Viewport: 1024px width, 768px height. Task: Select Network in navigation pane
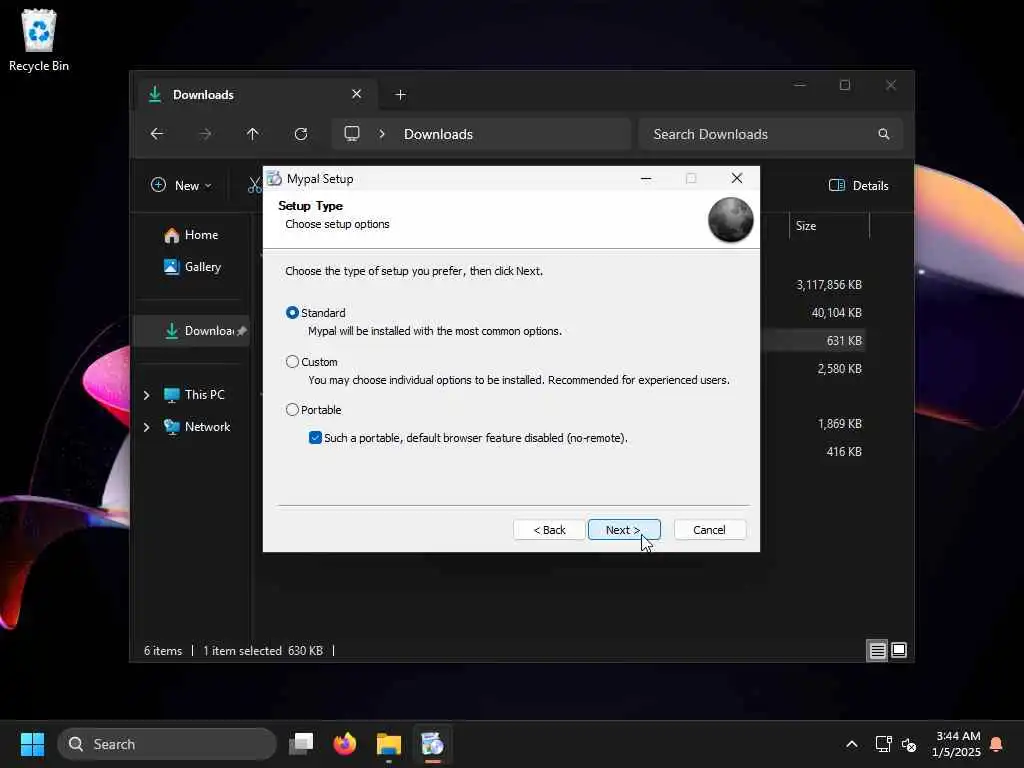[197, 426]
